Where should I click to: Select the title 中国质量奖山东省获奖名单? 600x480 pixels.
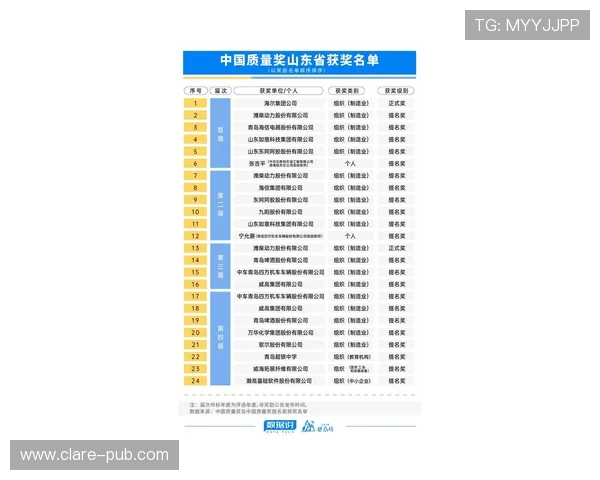point(299,60)
